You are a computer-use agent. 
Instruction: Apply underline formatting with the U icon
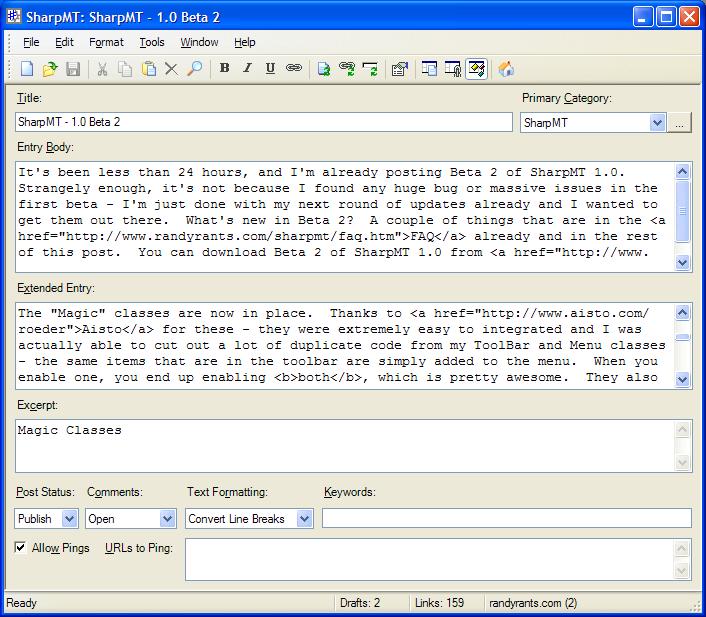point(270,68)
